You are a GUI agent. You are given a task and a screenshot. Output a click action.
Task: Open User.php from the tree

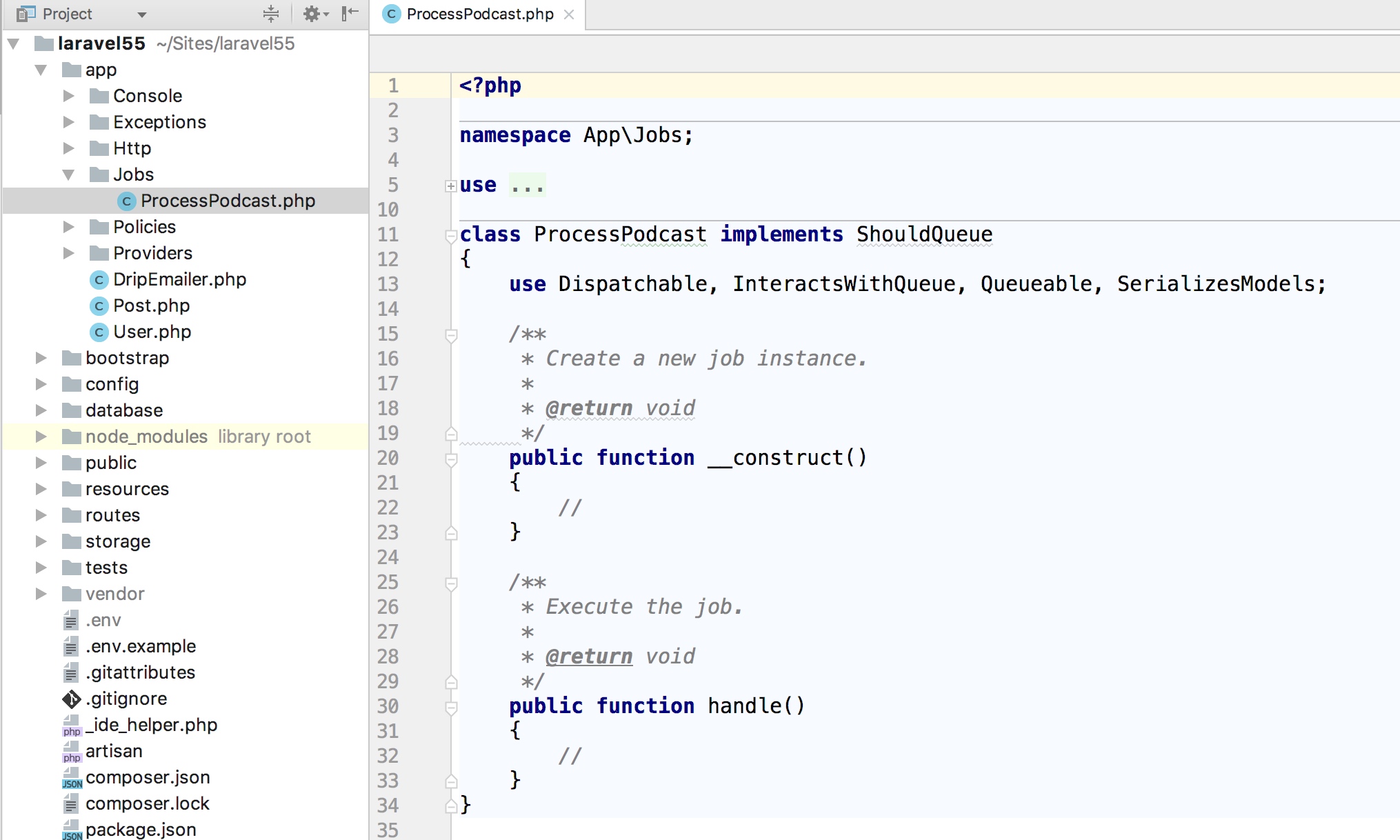click(152, 332)
